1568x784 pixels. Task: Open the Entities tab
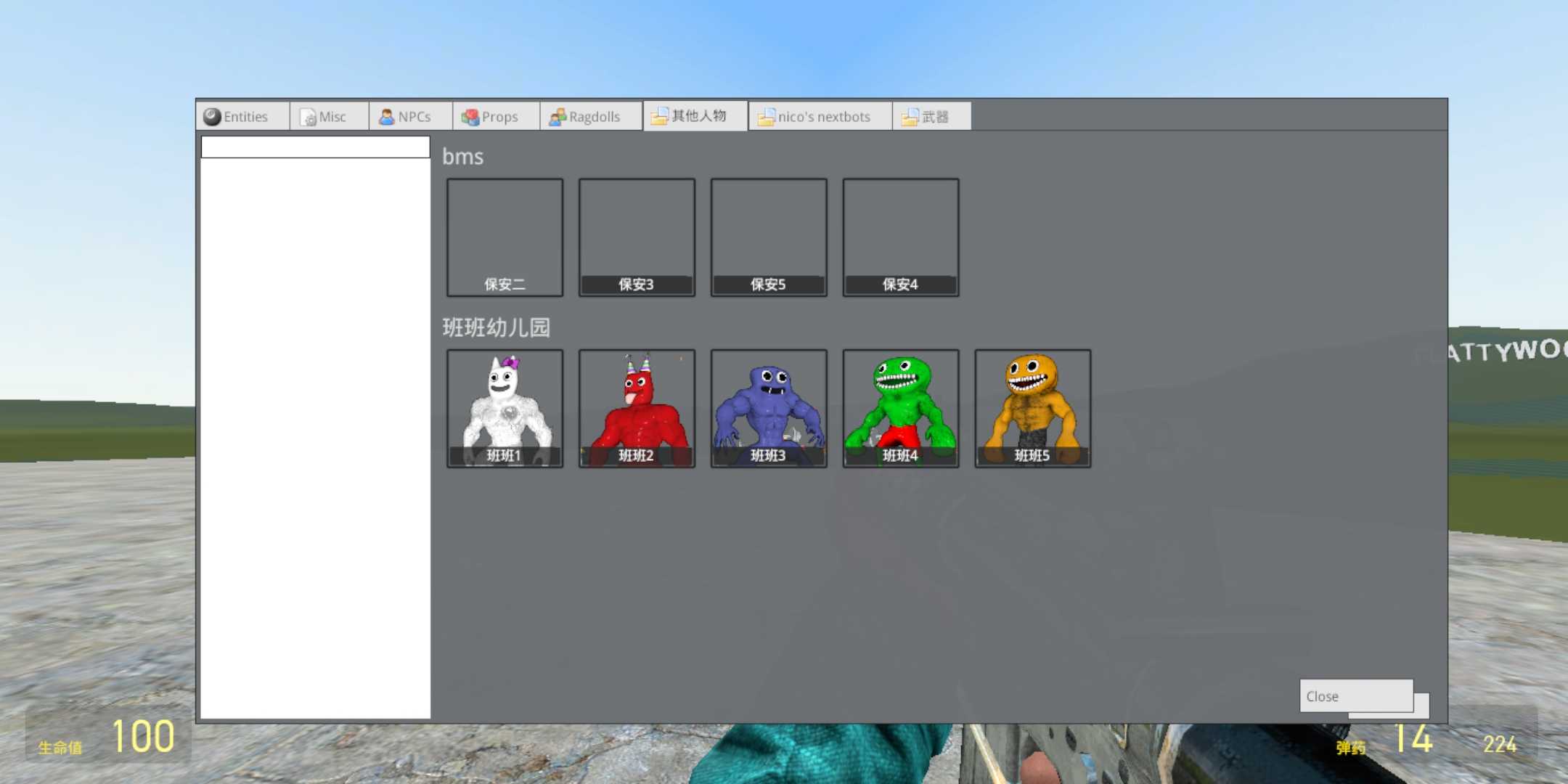pyautogui.click(x=242, y=116)
